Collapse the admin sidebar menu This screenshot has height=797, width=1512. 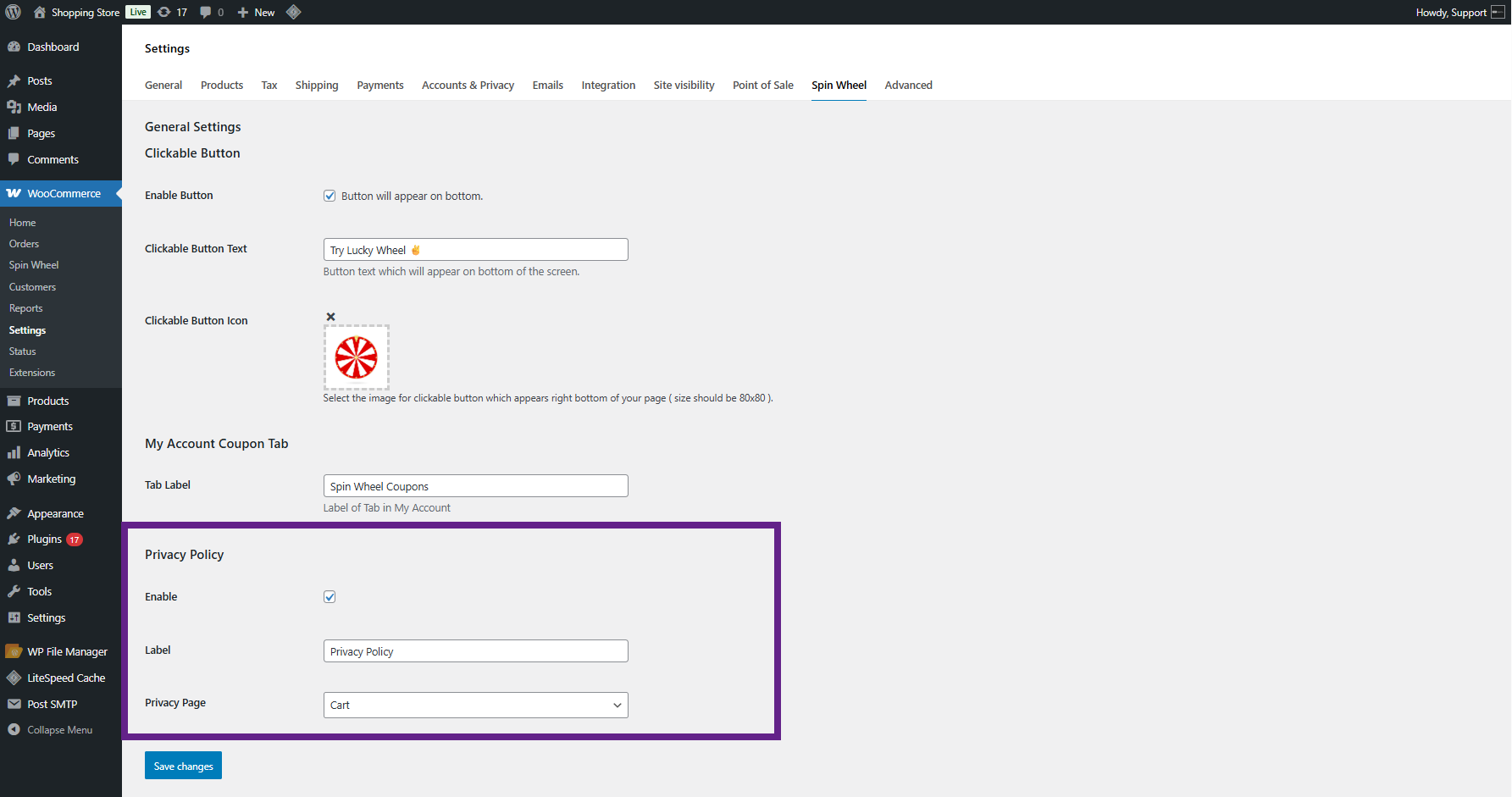(59, 730)
